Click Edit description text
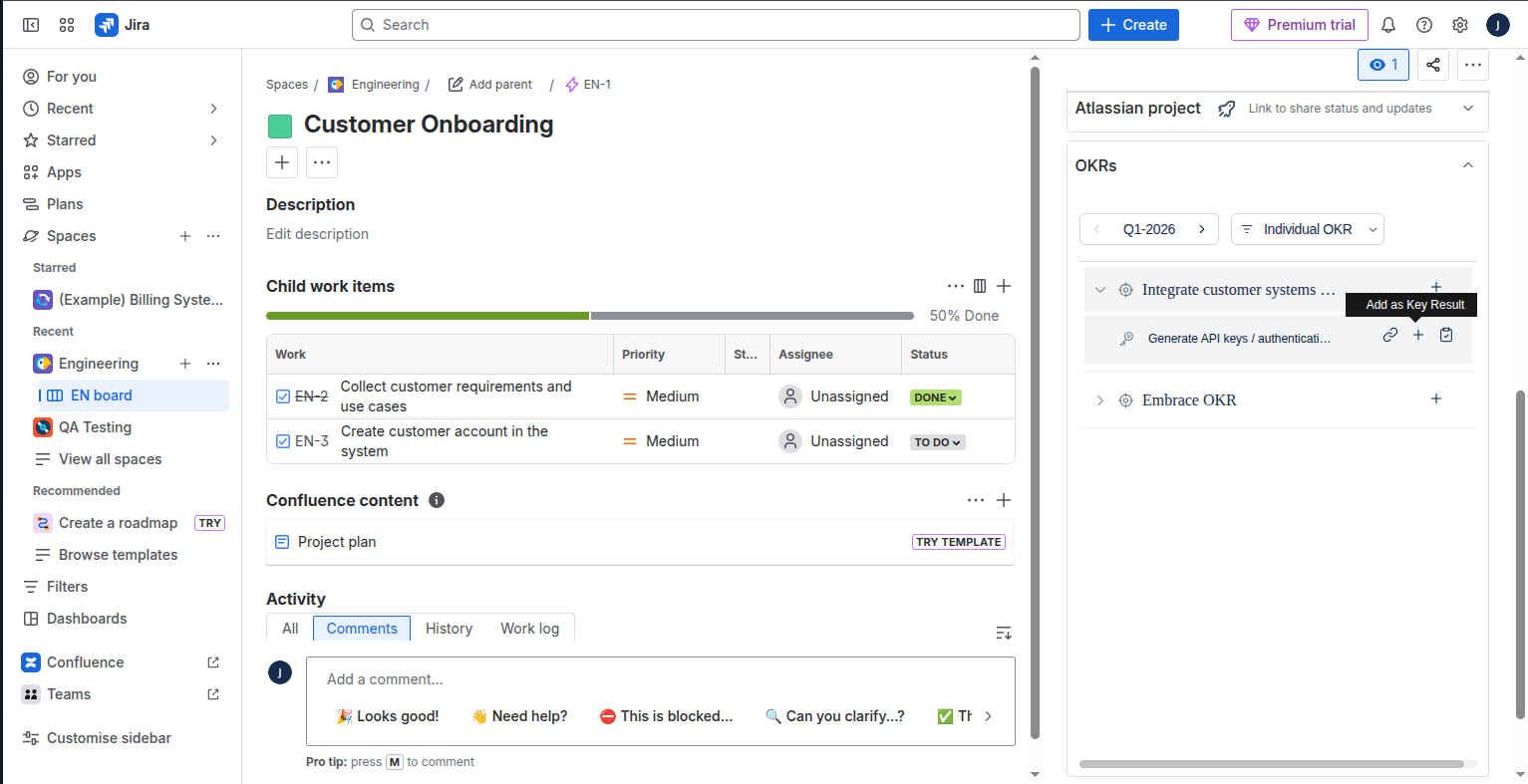 point(317,234)
